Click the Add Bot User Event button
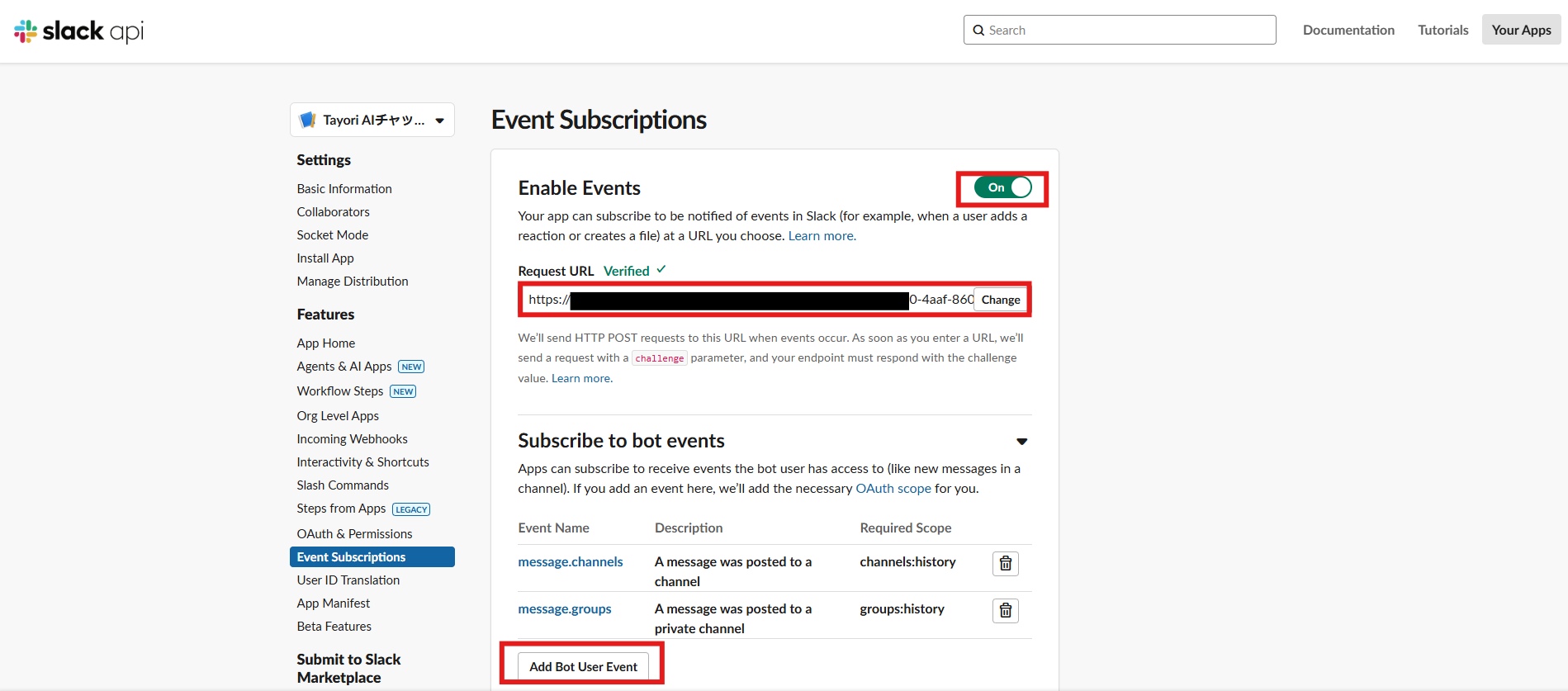Image resolution: width=1568 pixels, height=691 pixels. point(583,666)
